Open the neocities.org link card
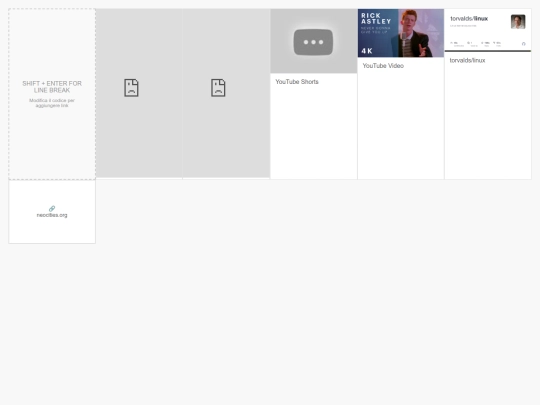 coord(52,212)
